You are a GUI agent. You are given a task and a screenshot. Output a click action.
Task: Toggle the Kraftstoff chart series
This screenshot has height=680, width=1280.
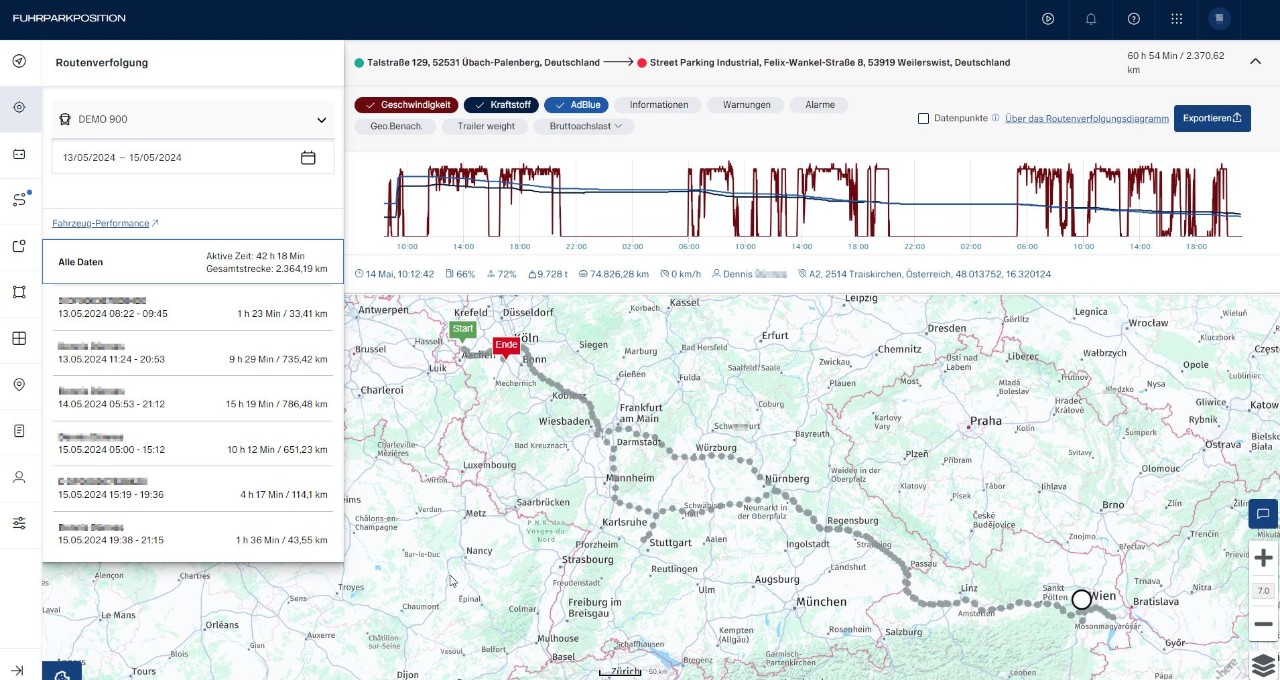502,104
